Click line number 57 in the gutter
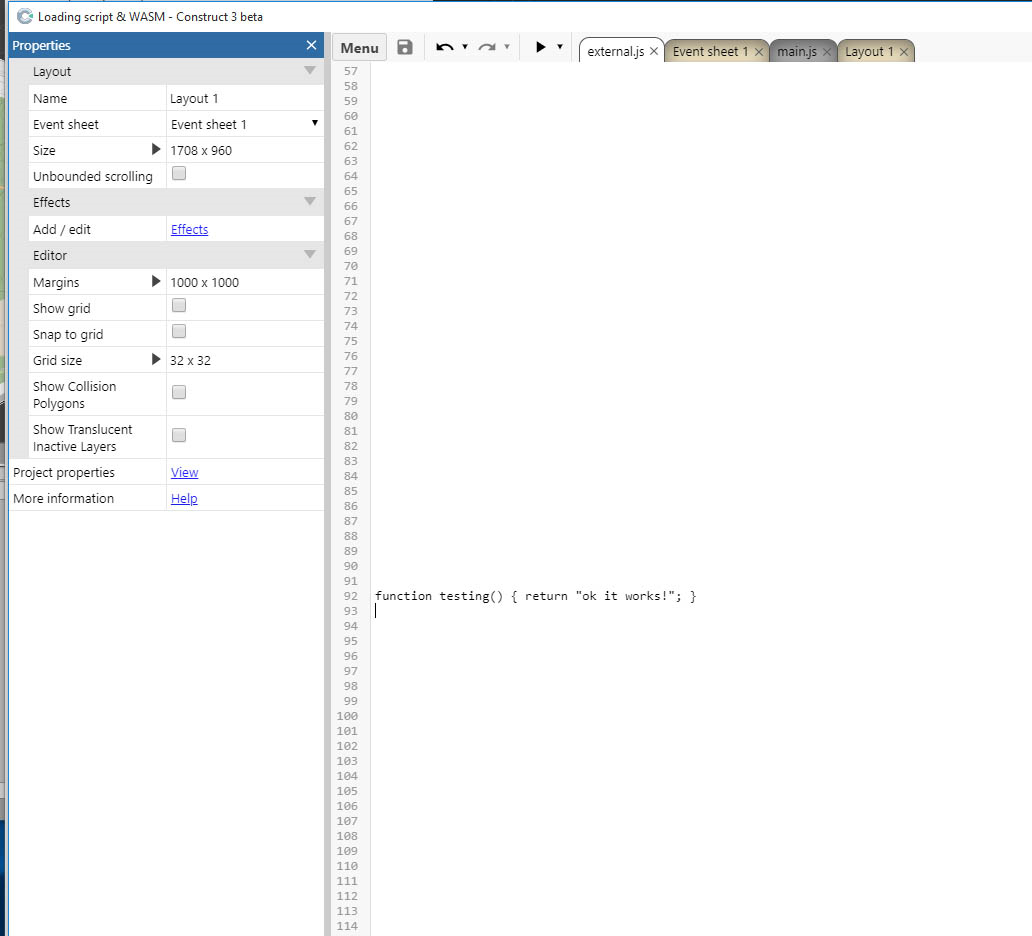This screenshot has height=936, width=1032. tap(351, 71)
